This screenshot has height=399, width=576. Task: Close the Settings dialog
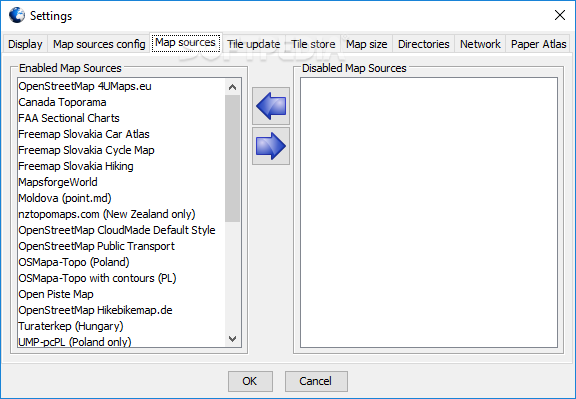[x=559, y=15]
